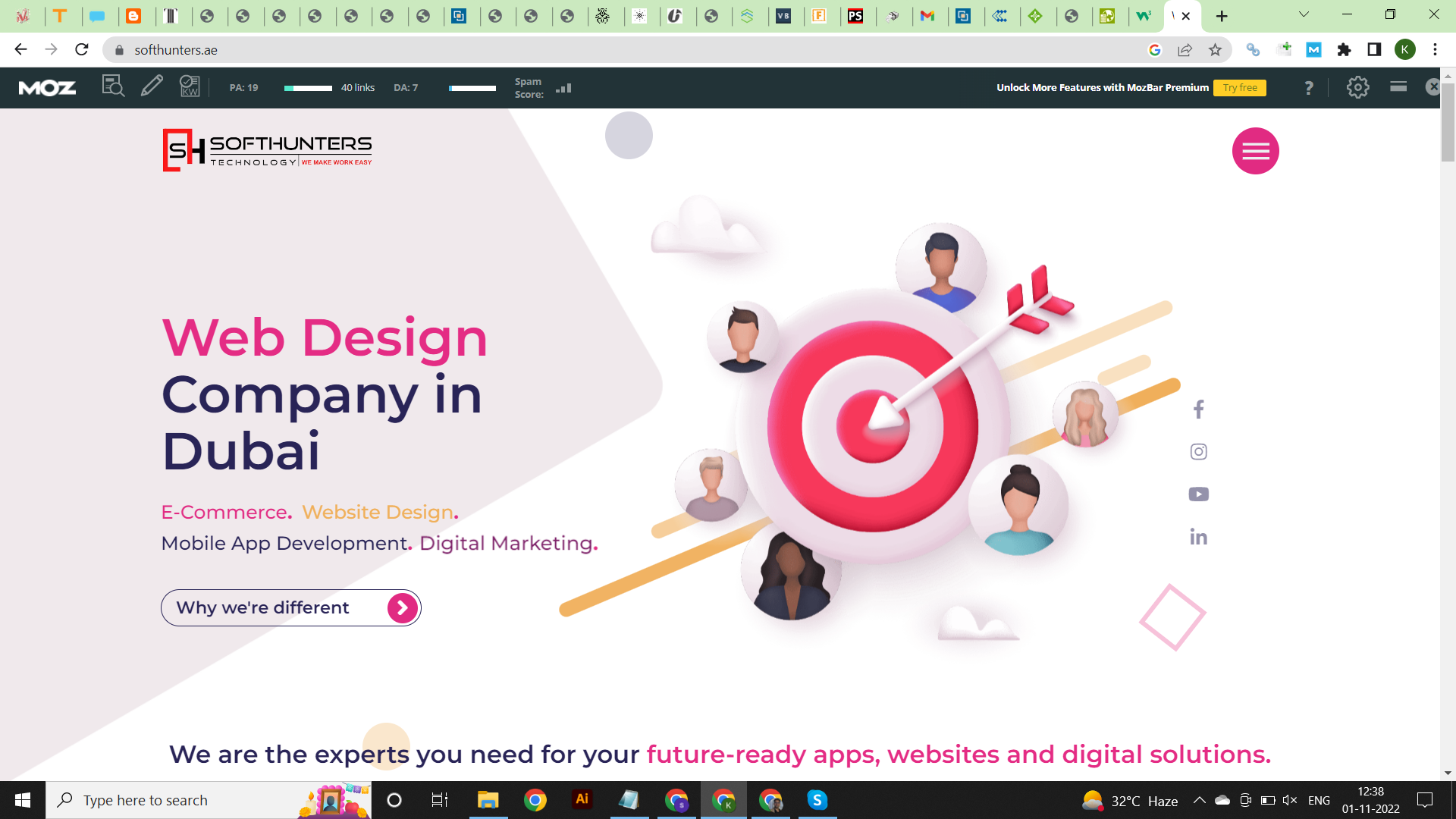Click the 40 links indicator
The height and width of the screenshot is (819, 1456).
click(x=358, y=88)
